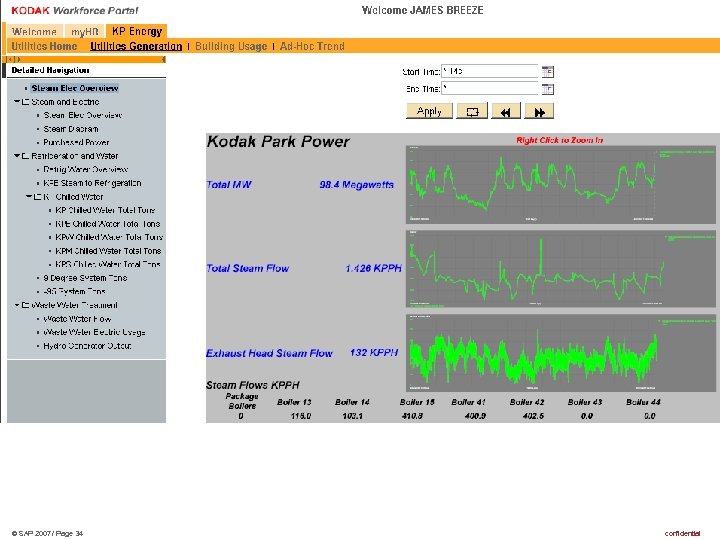Click the Exhaust Head Steam Flow chart
The height and width of the screenshot is (540, 720).
pyautogui.click(x=561, y=353)
